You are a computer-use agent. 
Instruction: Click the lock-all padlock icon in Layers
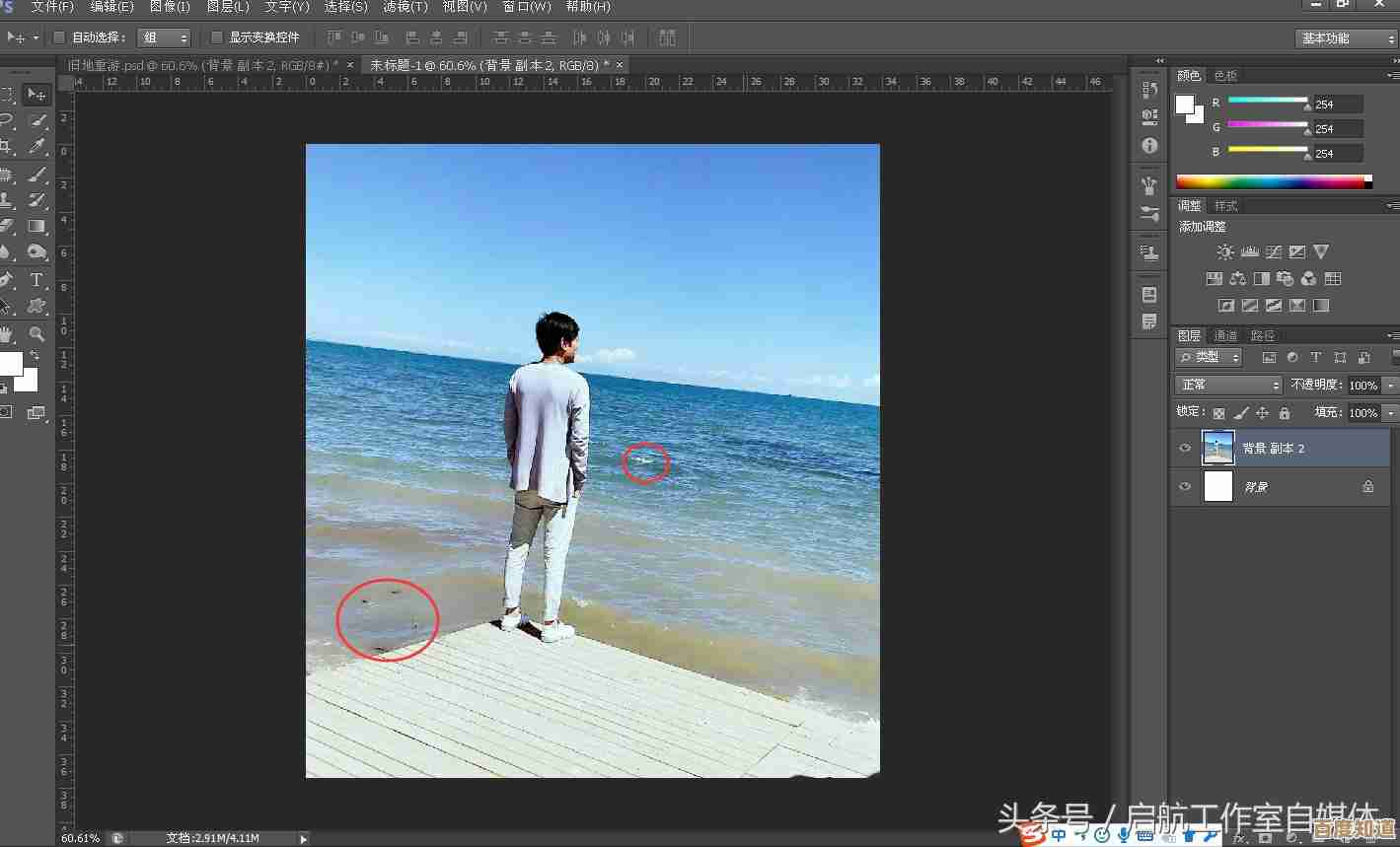[1284, 413]
